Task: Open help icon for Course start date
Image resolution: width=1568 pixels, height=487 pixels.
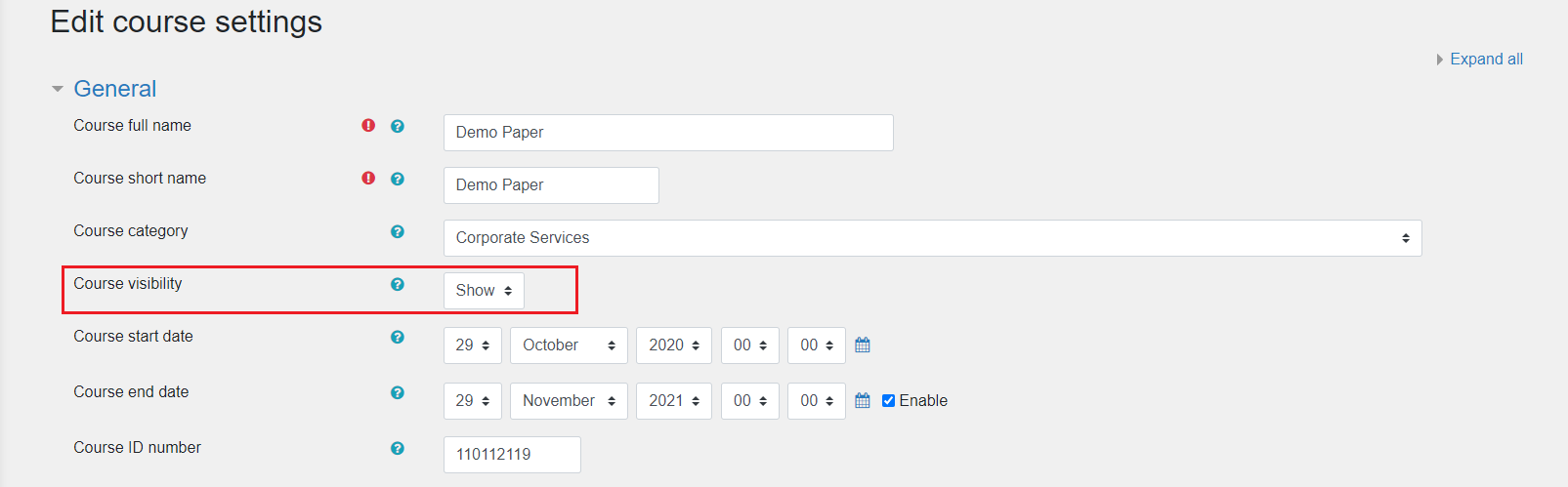Action: click(x=398, y=337)
